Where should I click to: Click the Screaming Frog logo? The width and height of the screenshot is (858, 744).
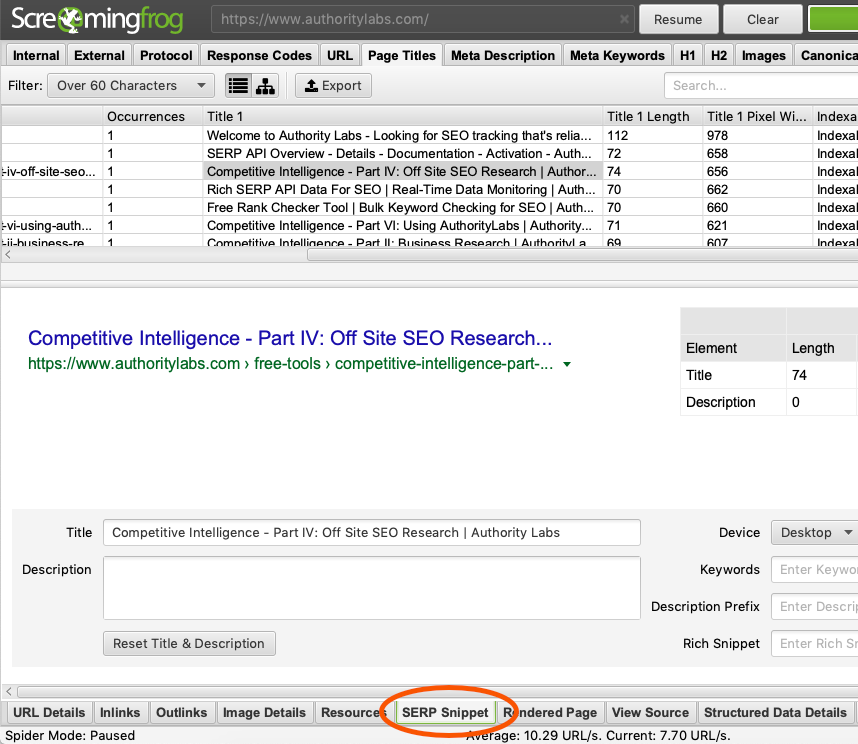[x=97, y=19]
